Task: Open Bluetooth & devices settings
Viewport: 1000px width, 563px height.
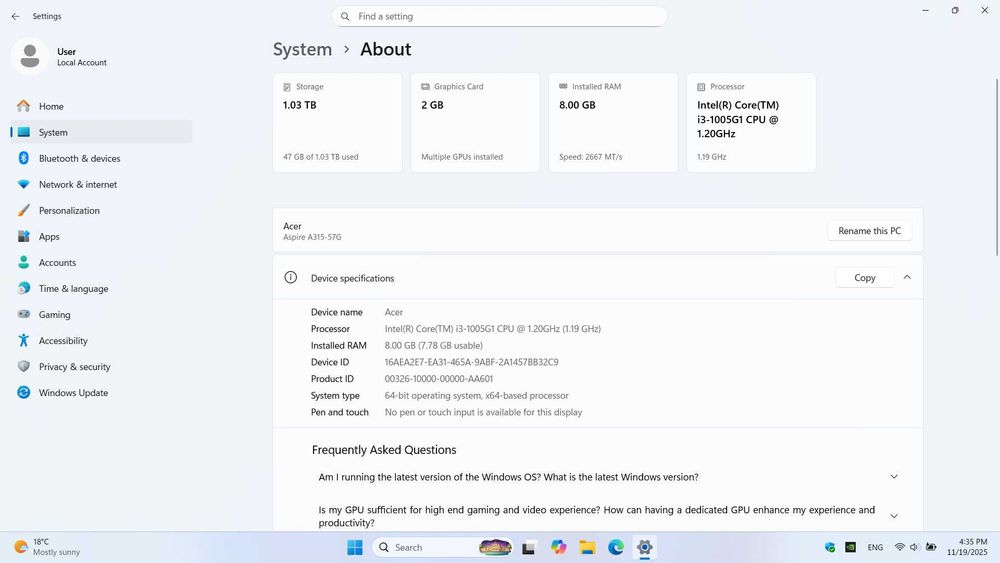Action: (x=101, y=158)
